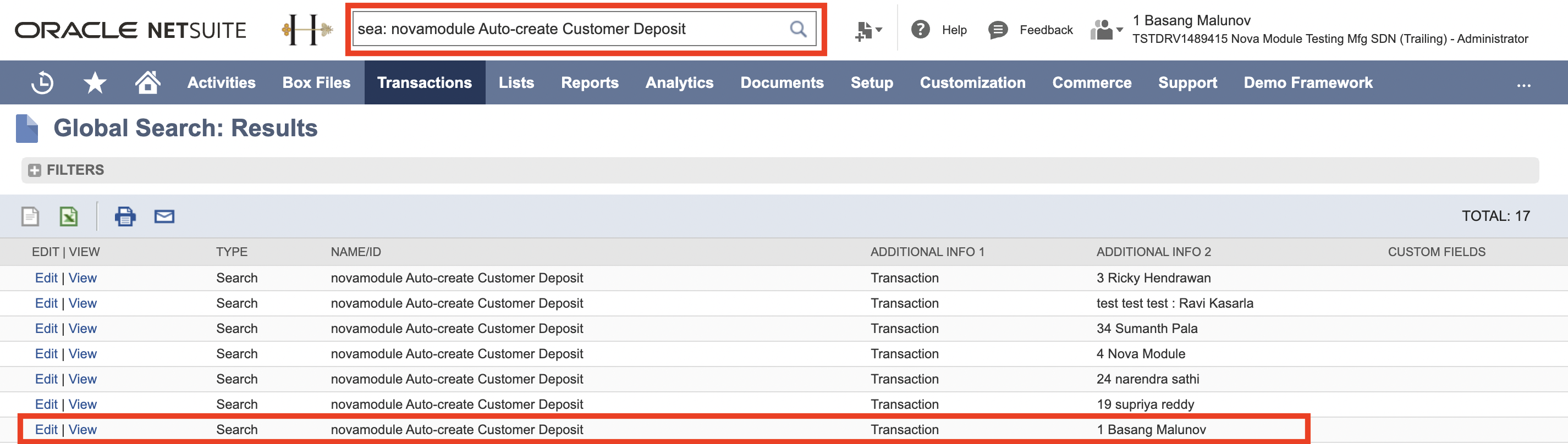Select the "24 narendra sathi" cell

pos(1147,379)
